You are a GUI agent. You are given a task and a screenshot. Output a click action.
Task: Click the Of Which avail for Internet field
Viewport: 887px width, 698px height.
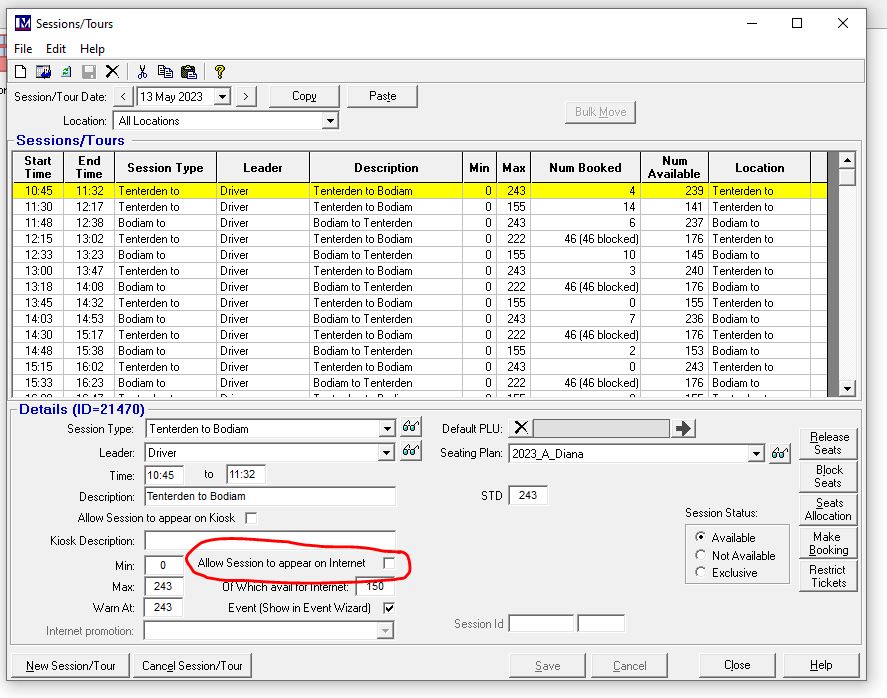click(374, 587)
